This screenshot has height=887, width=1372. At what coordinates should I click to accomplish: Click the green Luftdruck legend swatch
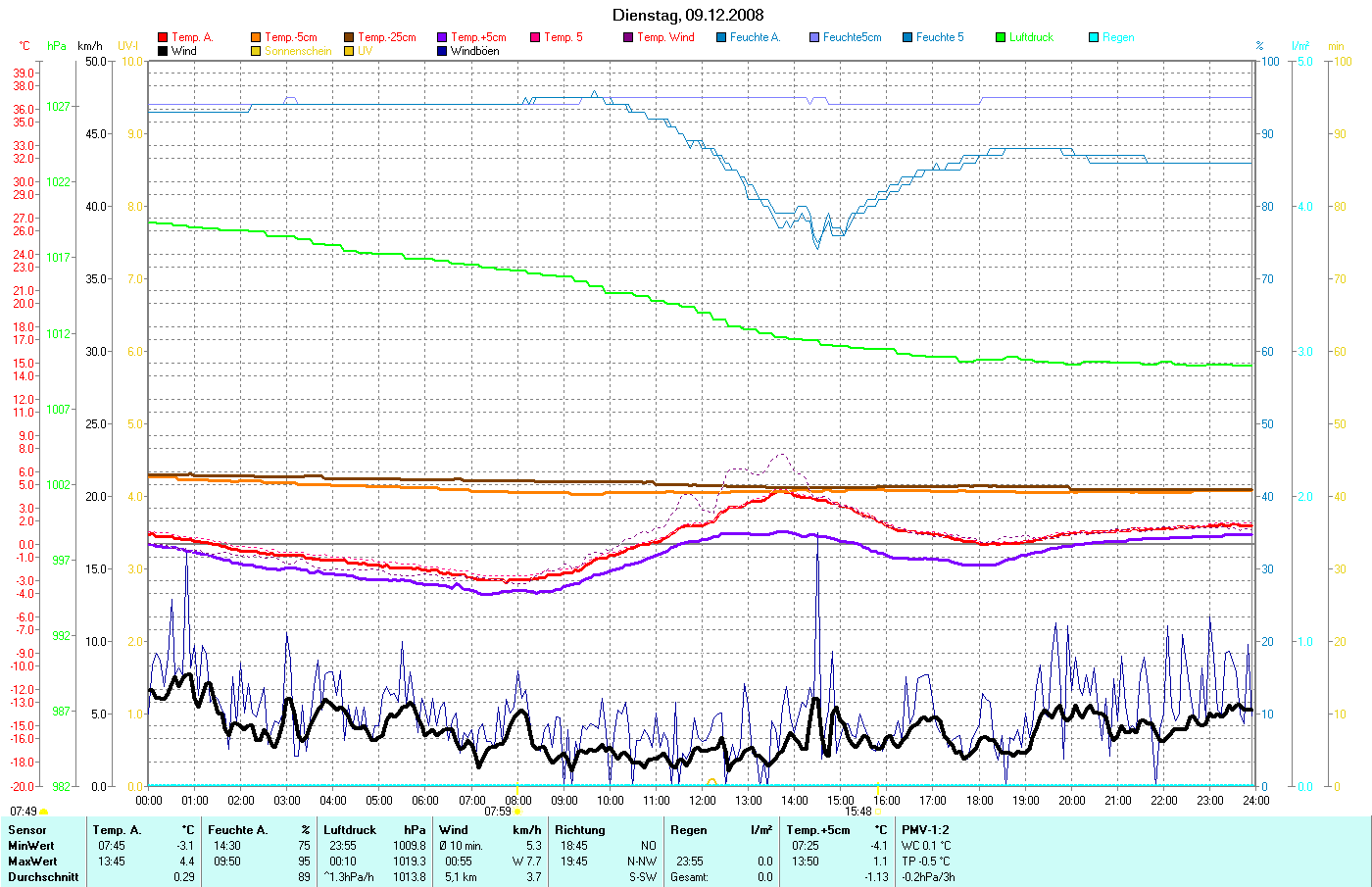(1001, 37)
